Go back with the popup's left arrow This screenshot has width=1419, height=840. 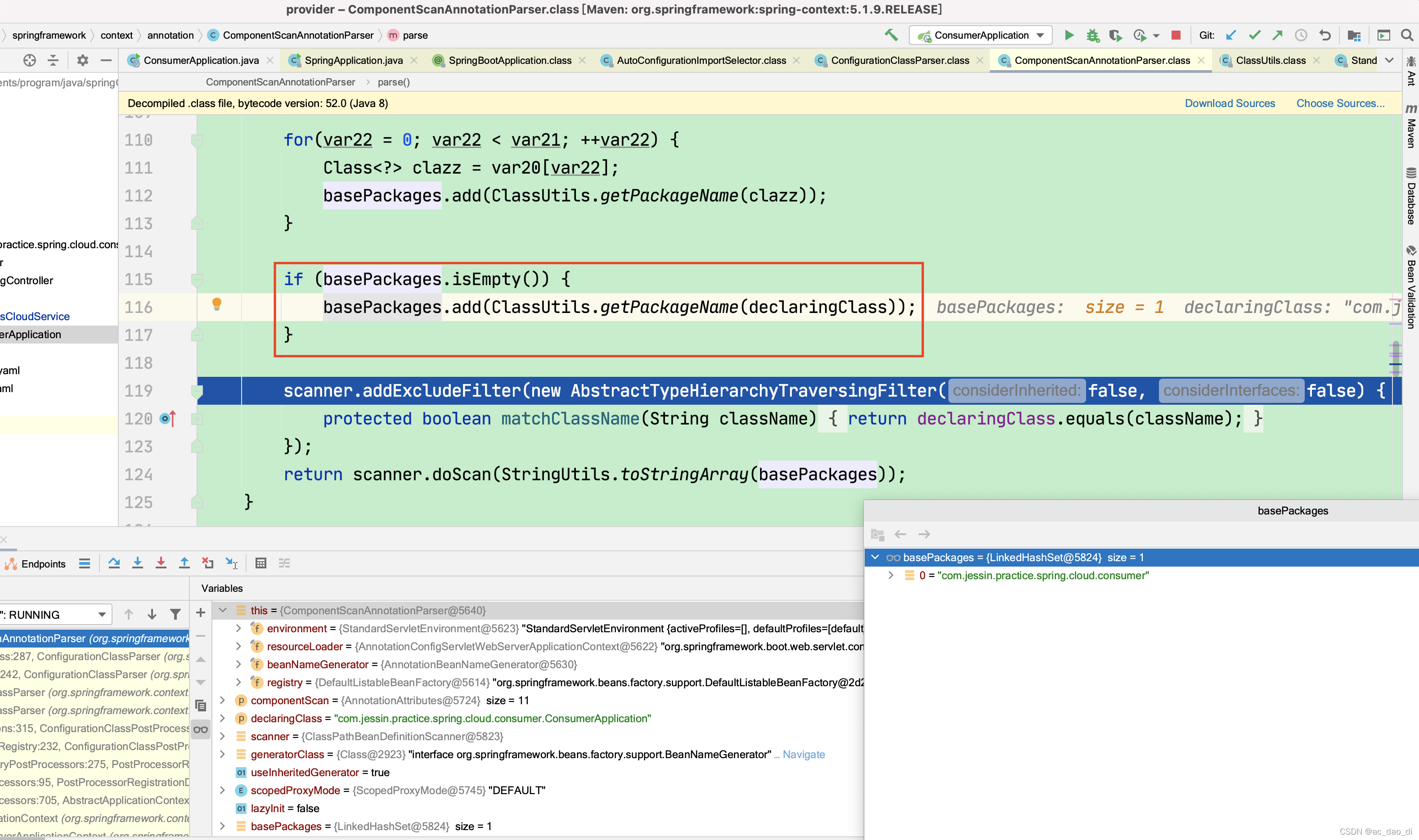(x=900, y=534)
